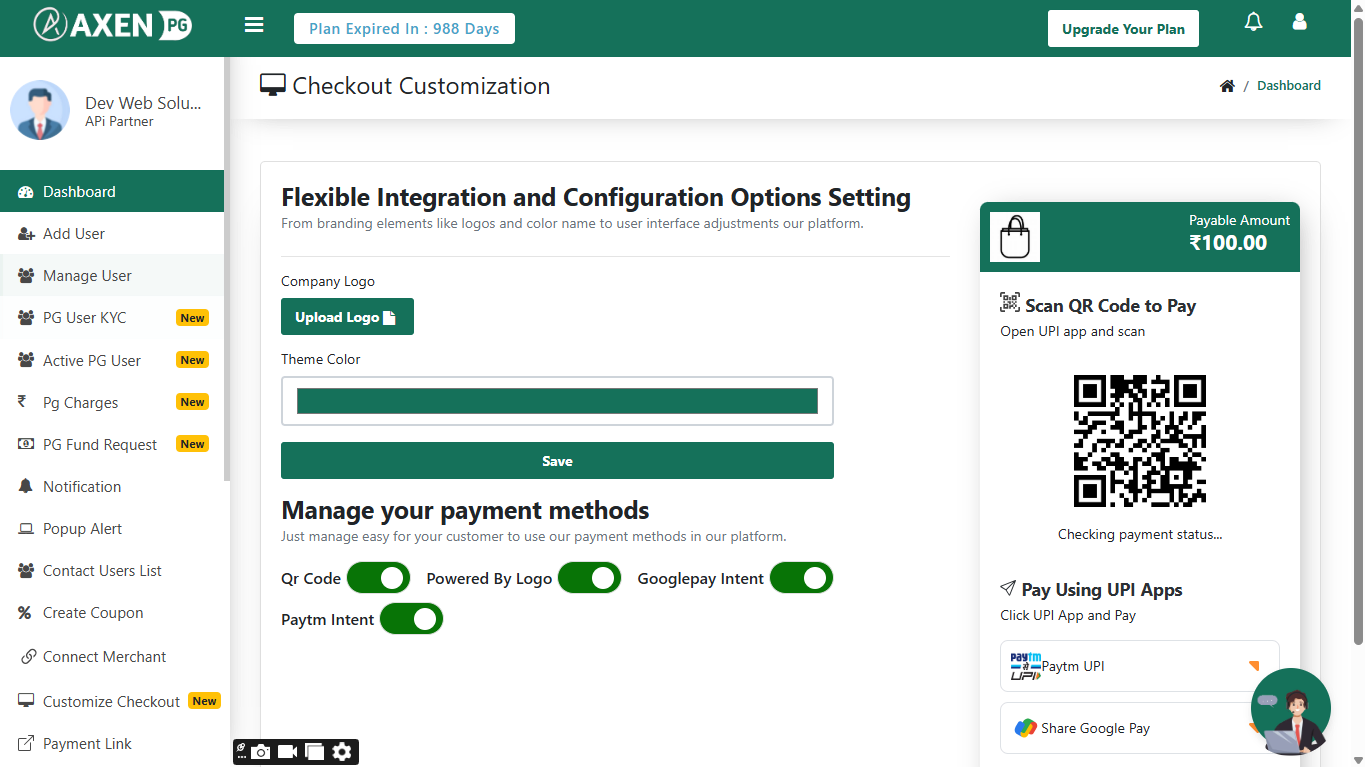Click the rupee icon beside Pg Charges
The width and height of the screenshot is (1365, 767).
point(22,402)
